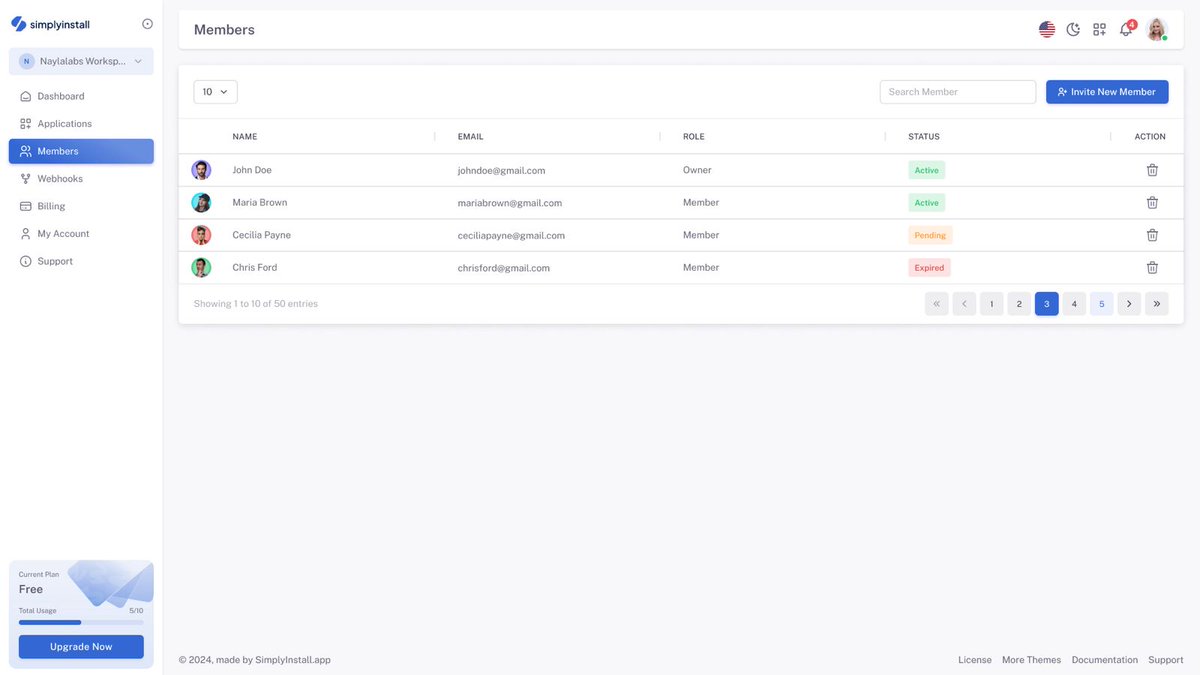The image size is (1200, 675).
Task: Open the Support footer link
Action: [x=1166, y=660]
